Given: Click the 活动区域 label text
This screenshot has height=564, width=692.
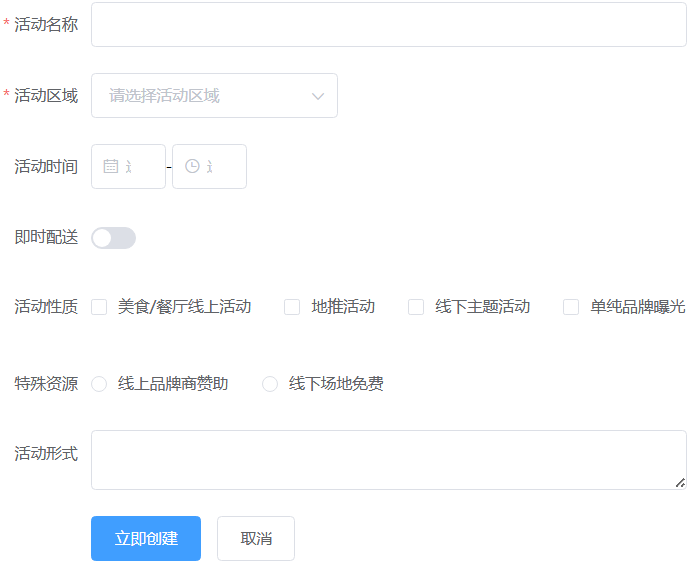Looking at the screenshot, I should pyautogui.click(x=46, y=95).
